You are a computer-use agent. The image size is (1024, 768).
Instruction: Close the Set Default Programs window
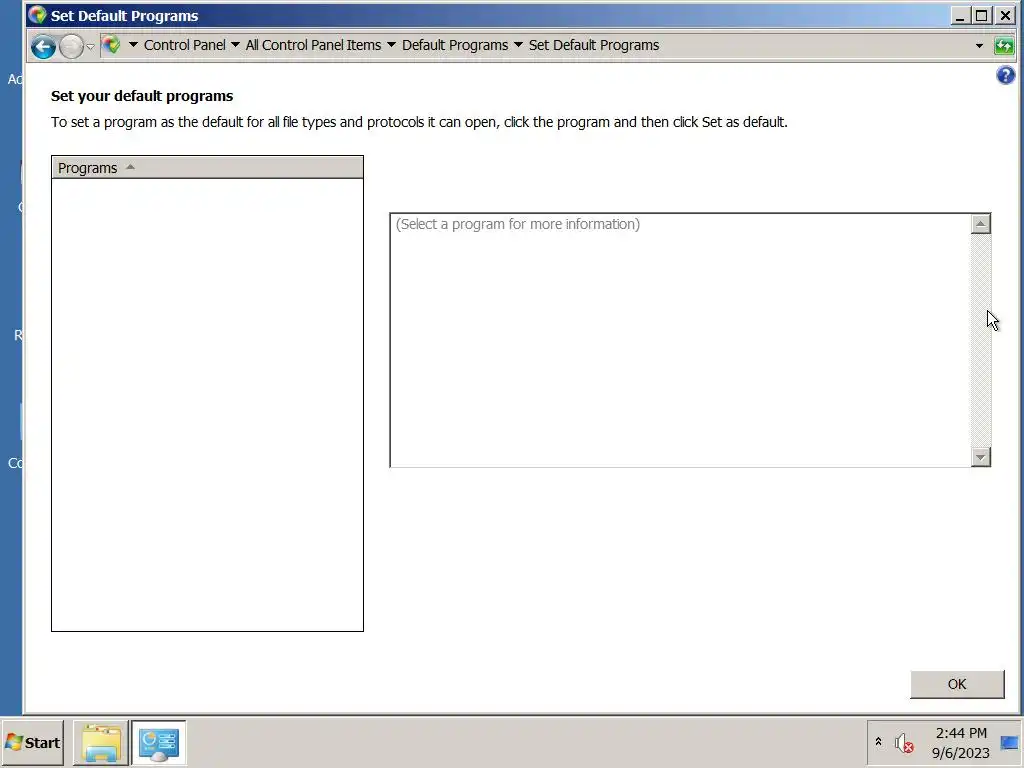[x=1005, y=16]
